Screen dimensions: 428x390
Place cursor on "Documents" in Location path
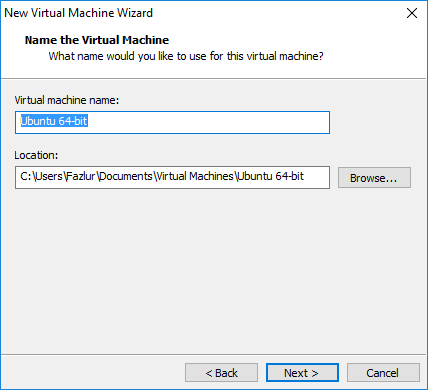coord(126,176)
